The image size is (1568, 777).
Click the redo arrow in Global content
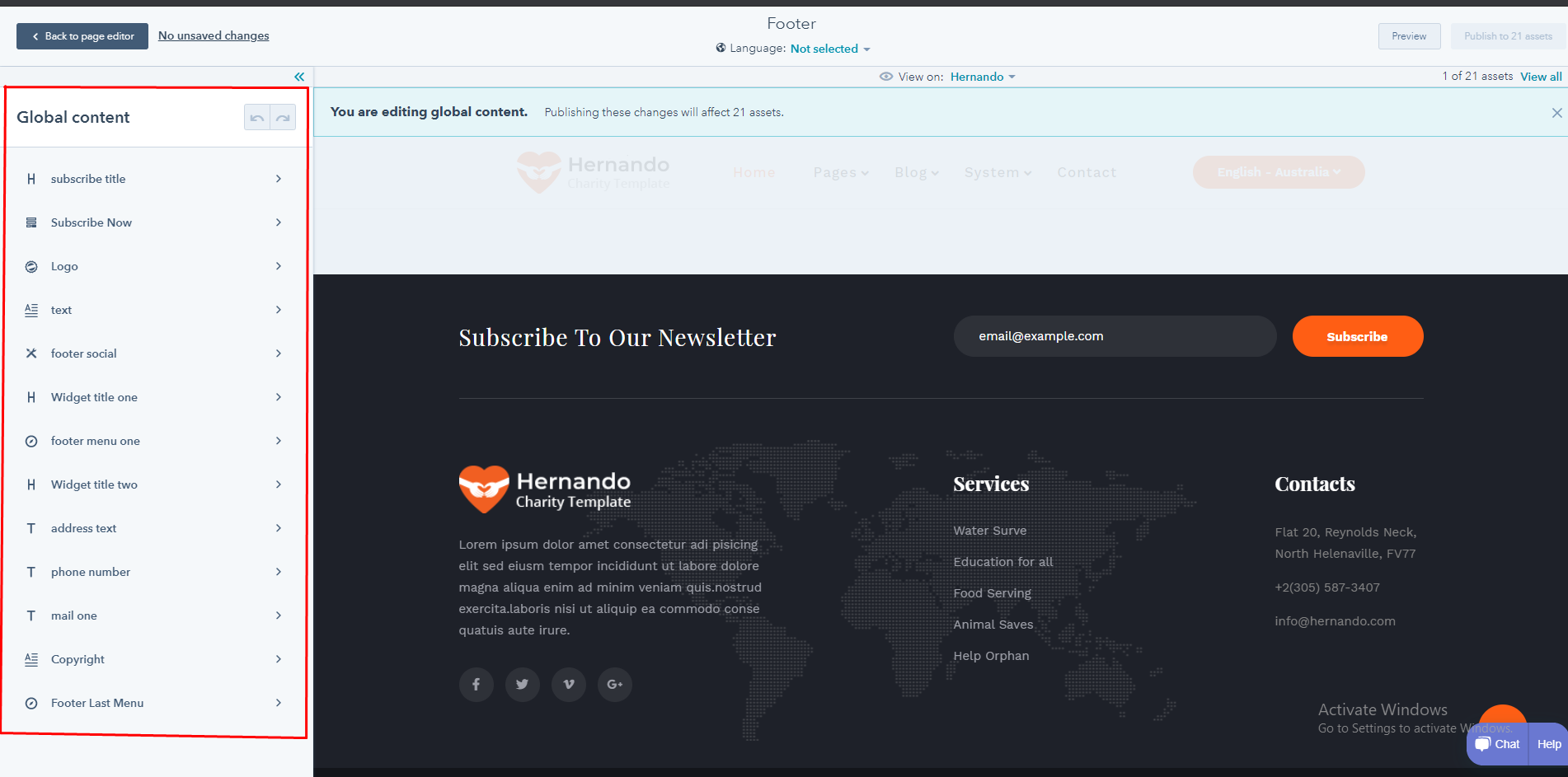pyautogui.click(x=283, y=118)
